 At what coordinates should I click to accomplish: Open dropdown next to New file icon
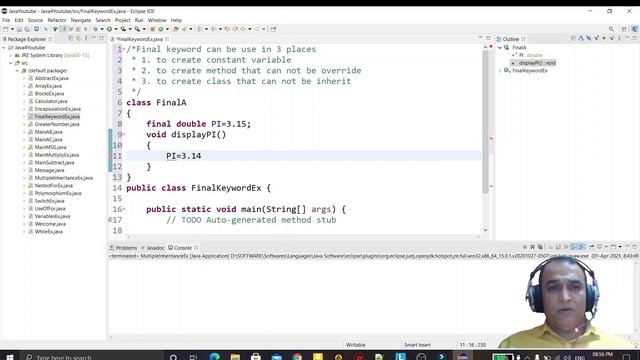(12, 29)
